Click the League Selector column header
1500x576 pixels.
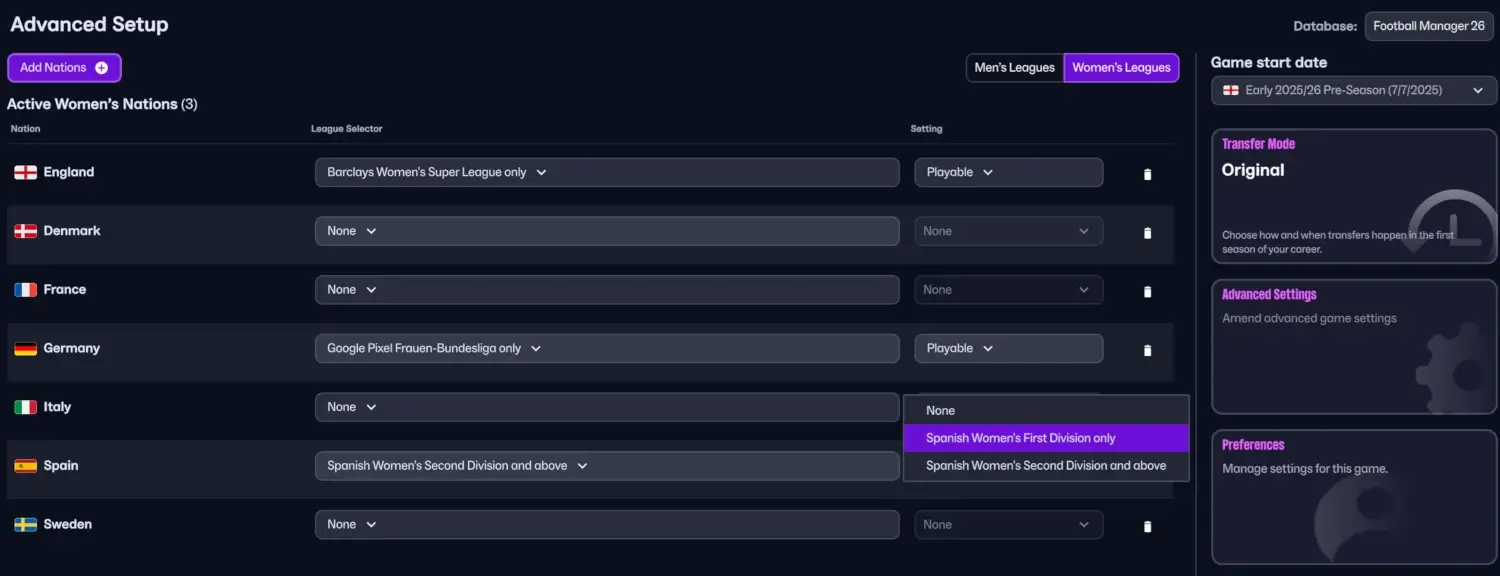[347, 129]
